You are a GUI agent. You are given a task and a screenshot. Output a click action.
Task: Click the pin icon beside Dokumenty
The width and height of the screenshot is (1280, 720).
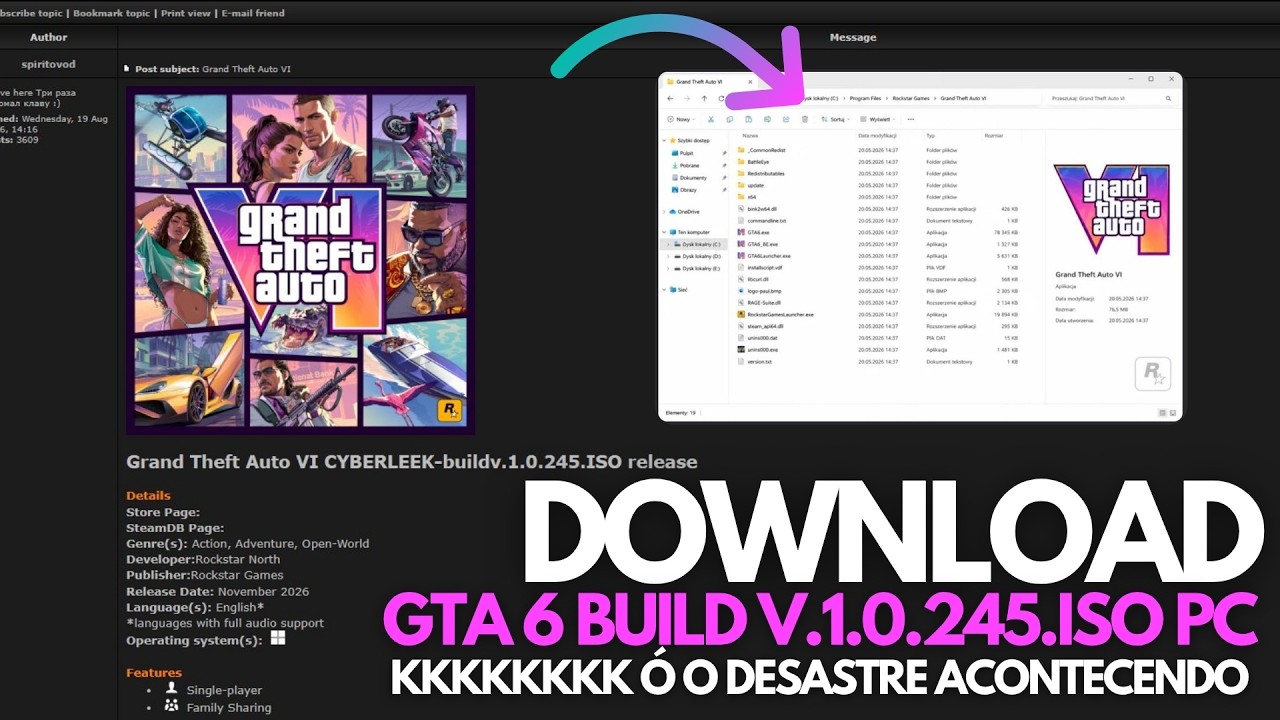(x=724, y=177)
